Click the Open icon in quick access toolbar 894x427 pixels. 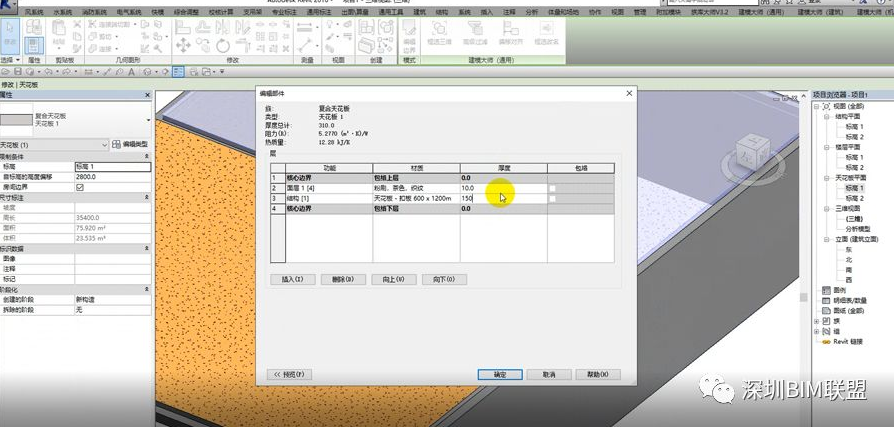pyautogui.click(x=6, y=72)
